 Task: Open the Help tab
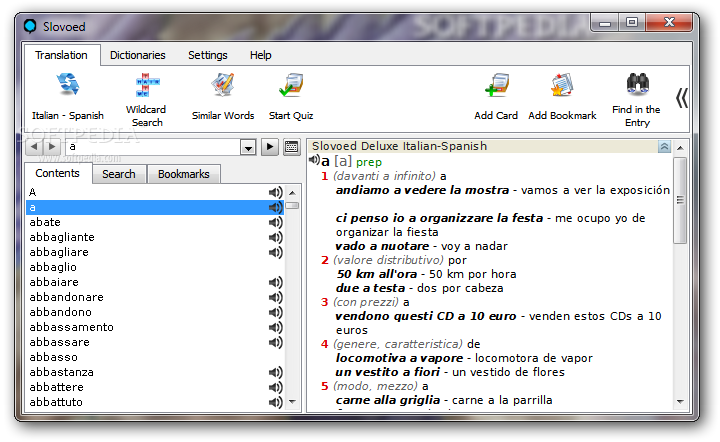(x=260, y=55)
